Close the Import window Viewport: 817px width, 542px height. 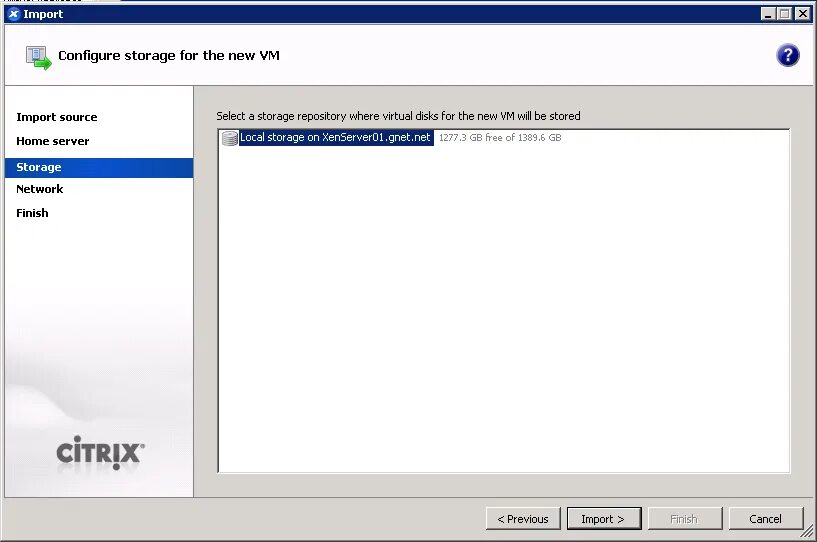802,14
